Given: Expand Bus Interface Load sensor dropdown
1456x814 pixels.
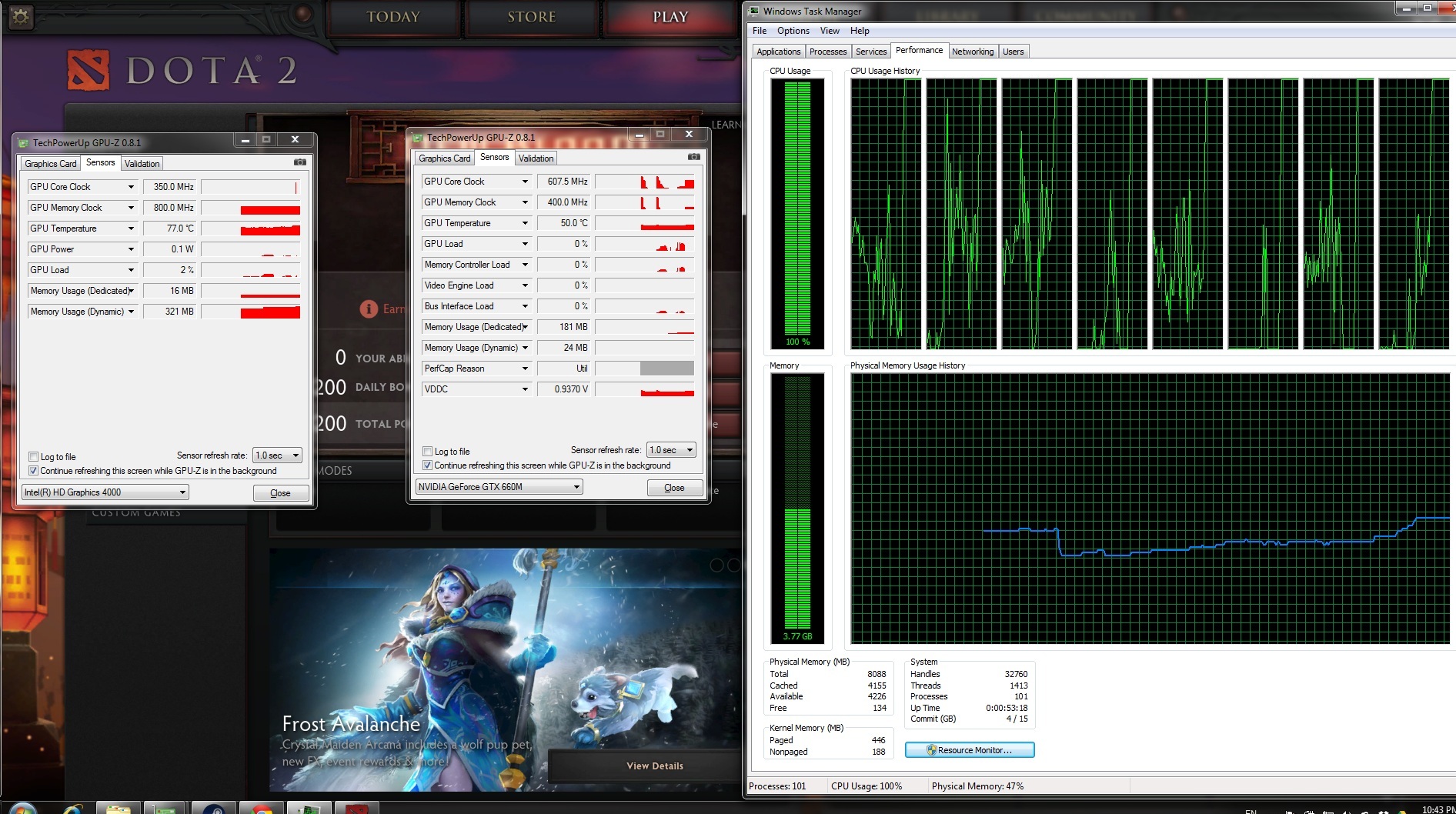Looking at the screenshot, I should 525,306.
